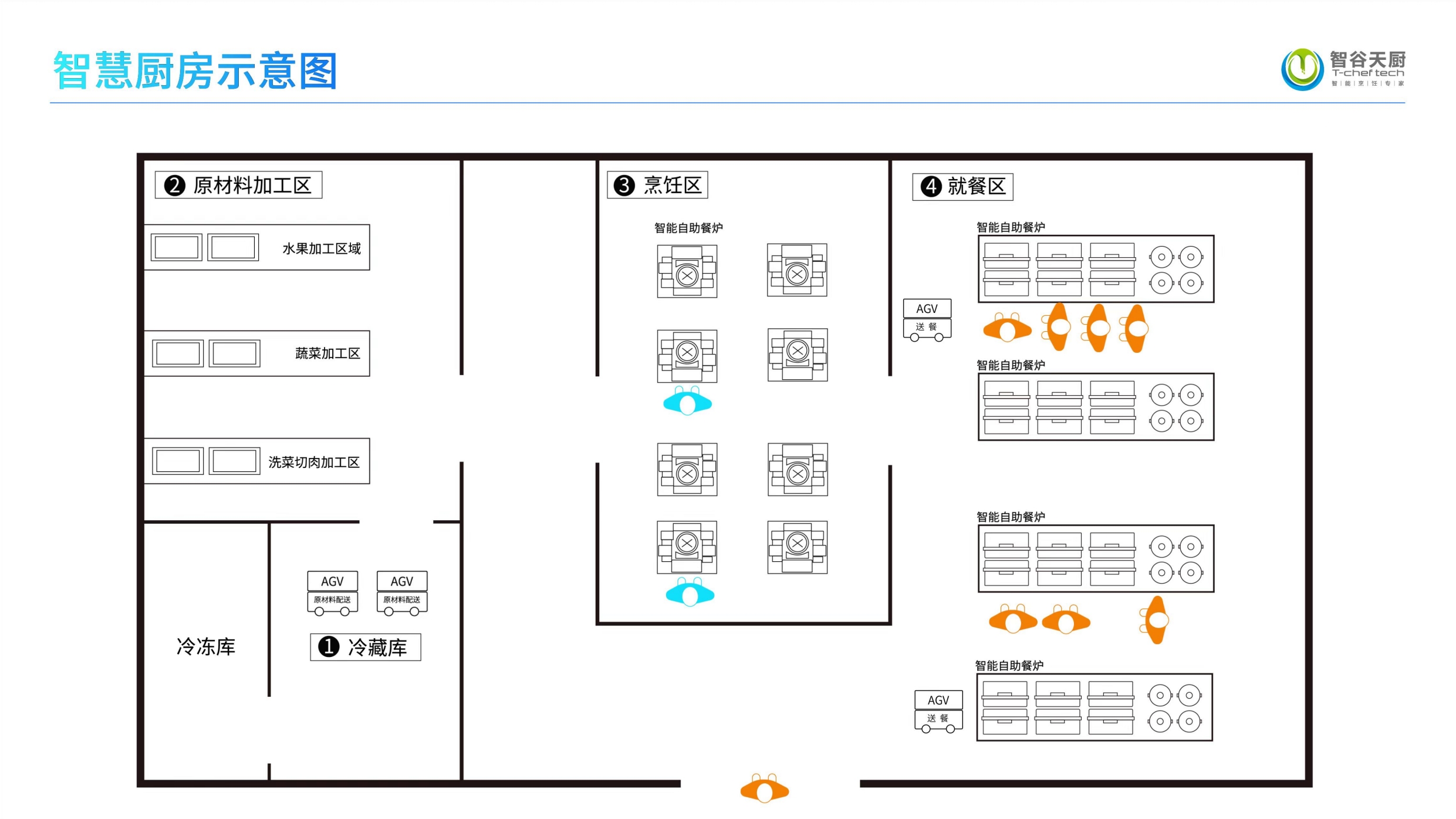Click the right AGV 原材料配送 cart
Screen dimensions: 1456x819
(x=402, y=592)
